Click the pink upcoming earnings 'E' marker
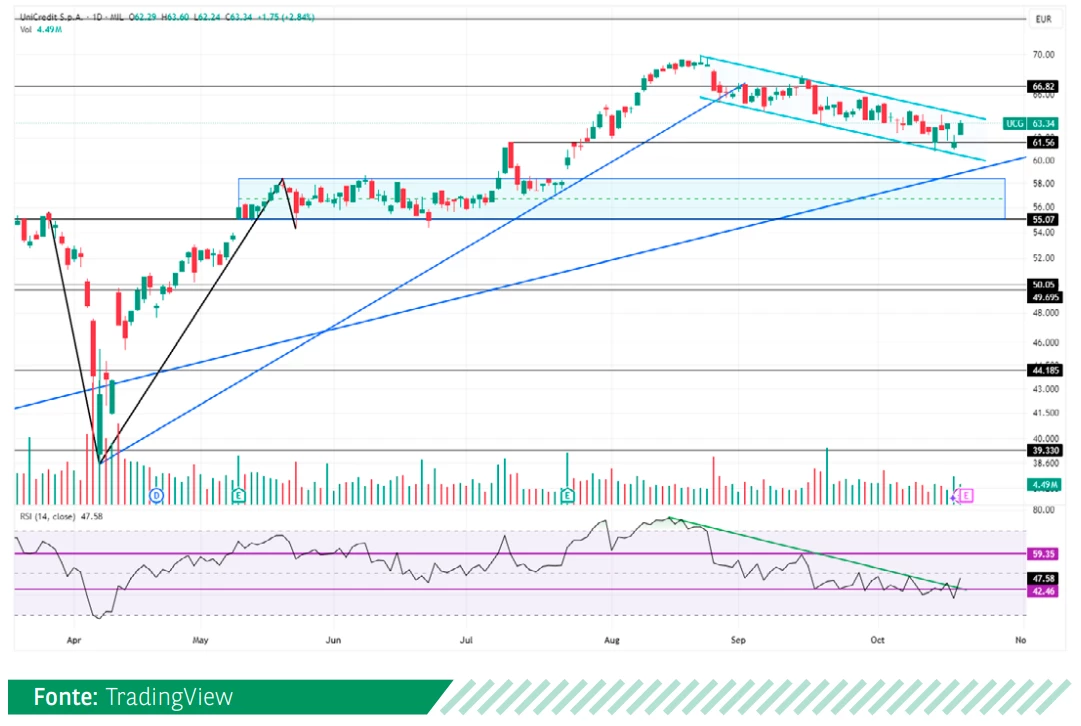The height and width of the screenshot is (726, 1081). pos(966,495)
